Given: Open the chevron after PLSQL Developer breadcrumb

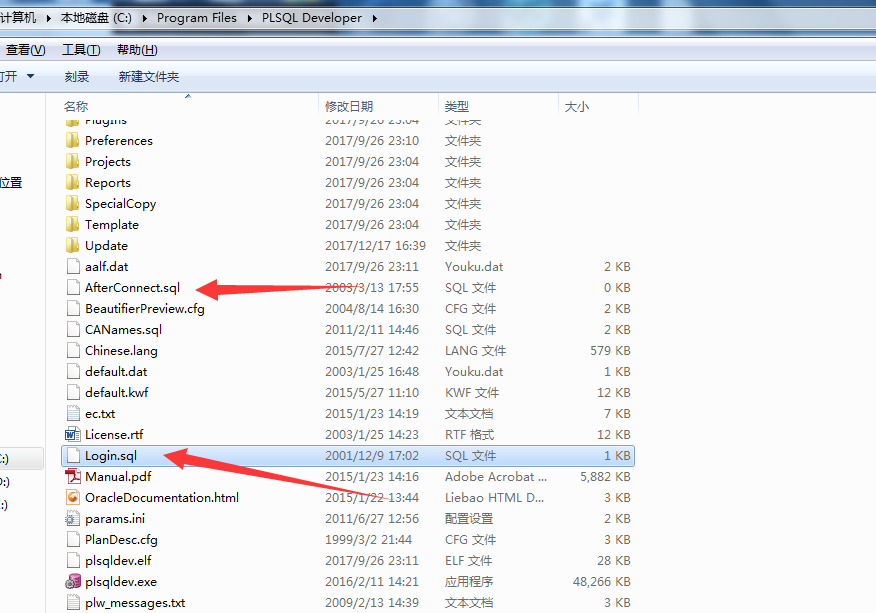Looking at the screenshot, I should pos(376,17).
